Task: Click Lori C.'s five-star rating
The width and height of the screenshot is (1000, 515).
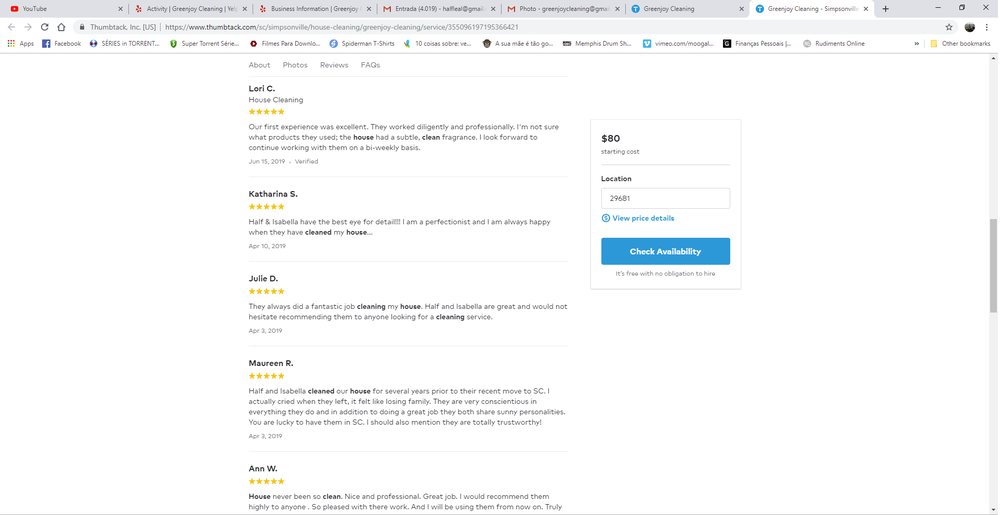Action: (x=267, y=112)
